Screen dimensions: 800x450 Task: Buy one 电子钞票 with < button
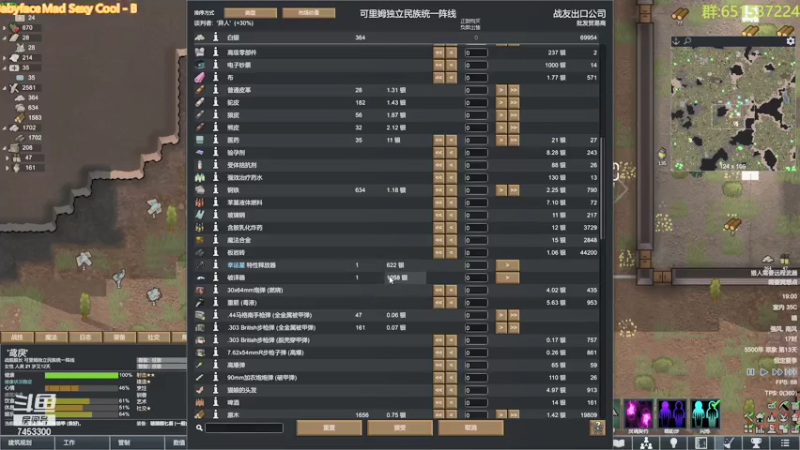(452, 65)
